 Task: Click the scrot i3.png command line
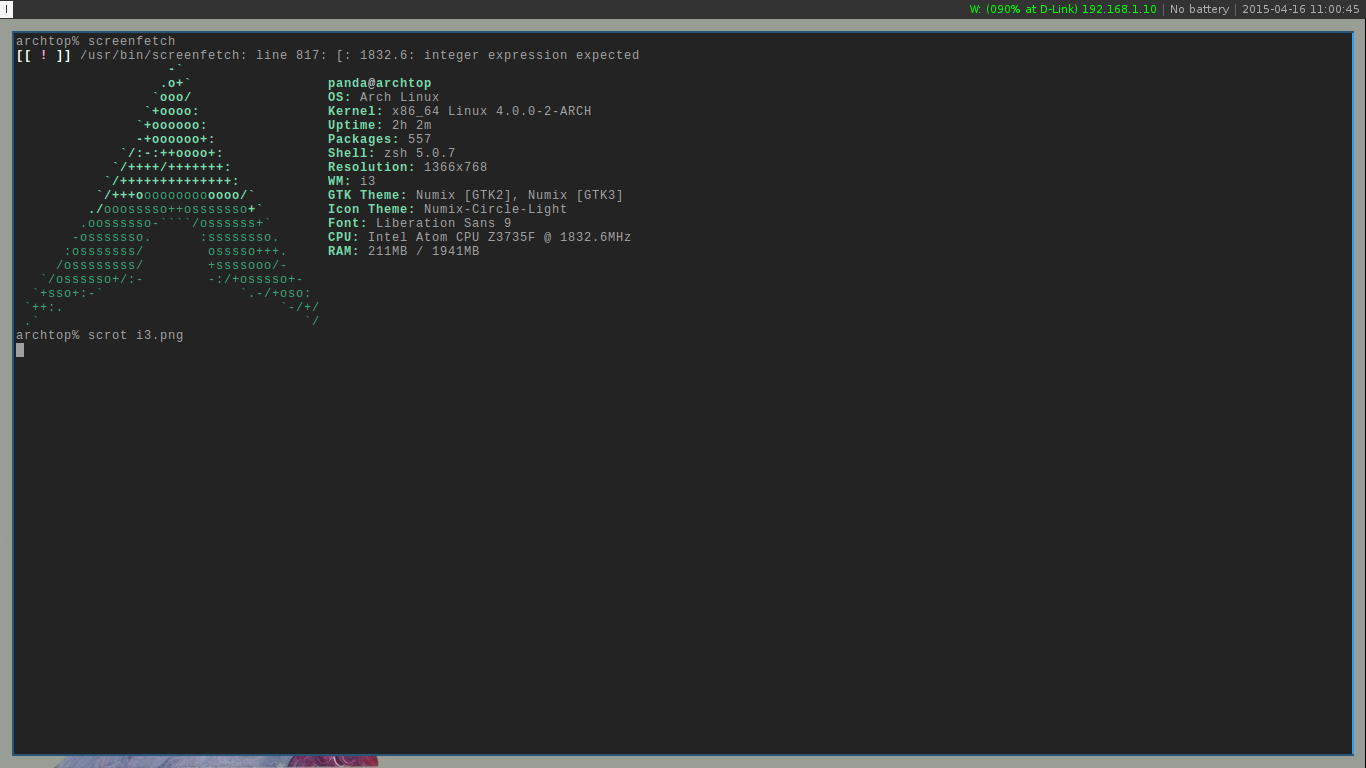(100, 335)
